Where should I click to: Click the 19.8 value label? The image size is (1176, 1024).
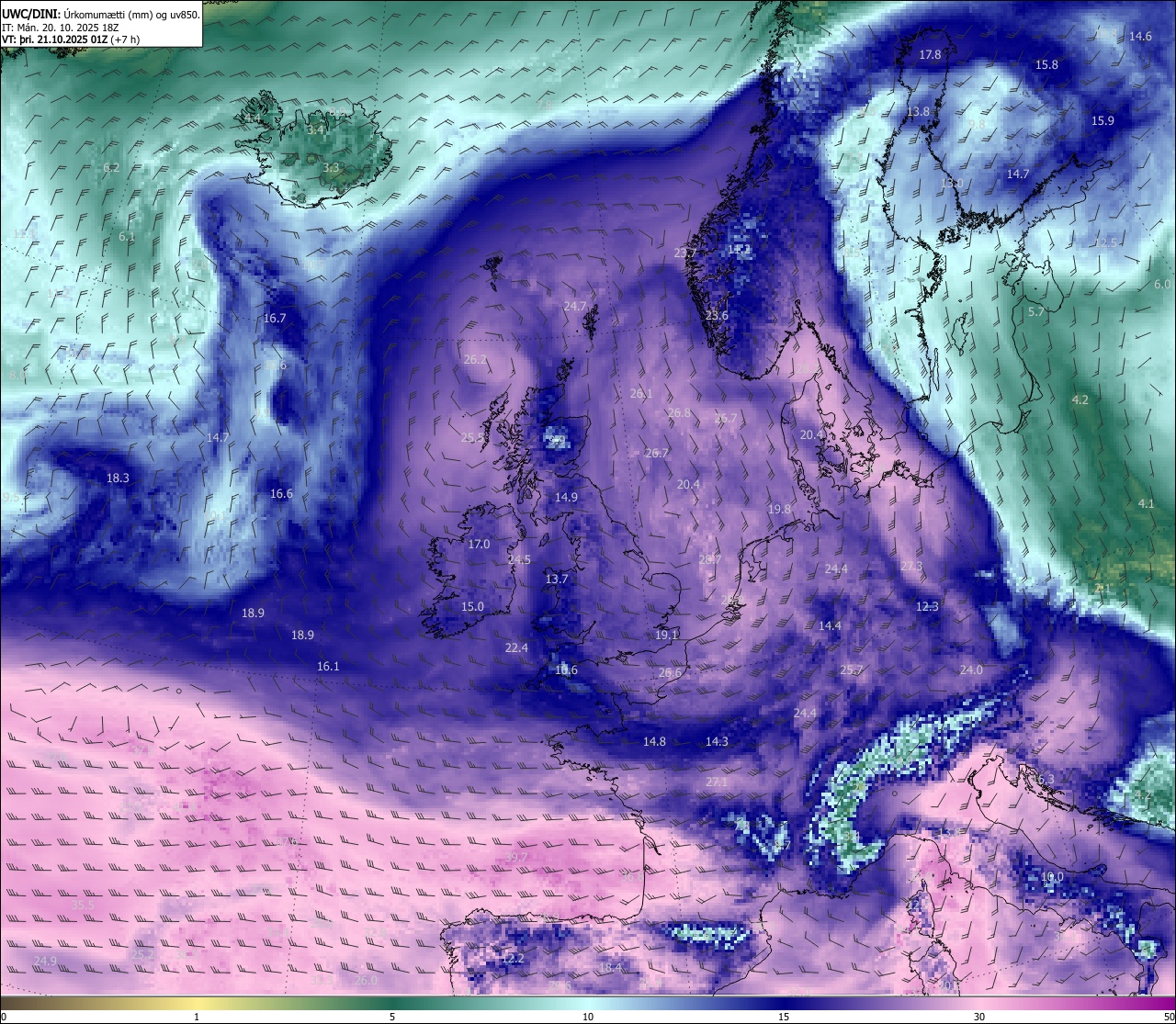[779, 510]
